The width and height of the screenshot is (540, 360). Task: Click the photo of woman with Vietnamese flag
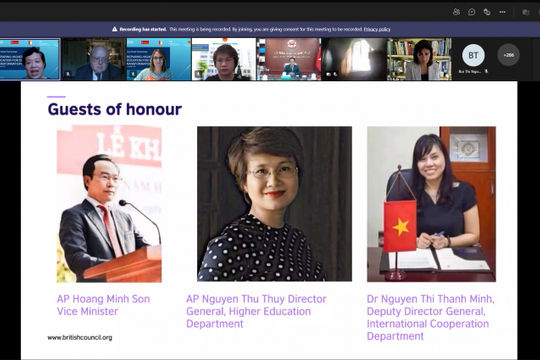pos(432,204)
